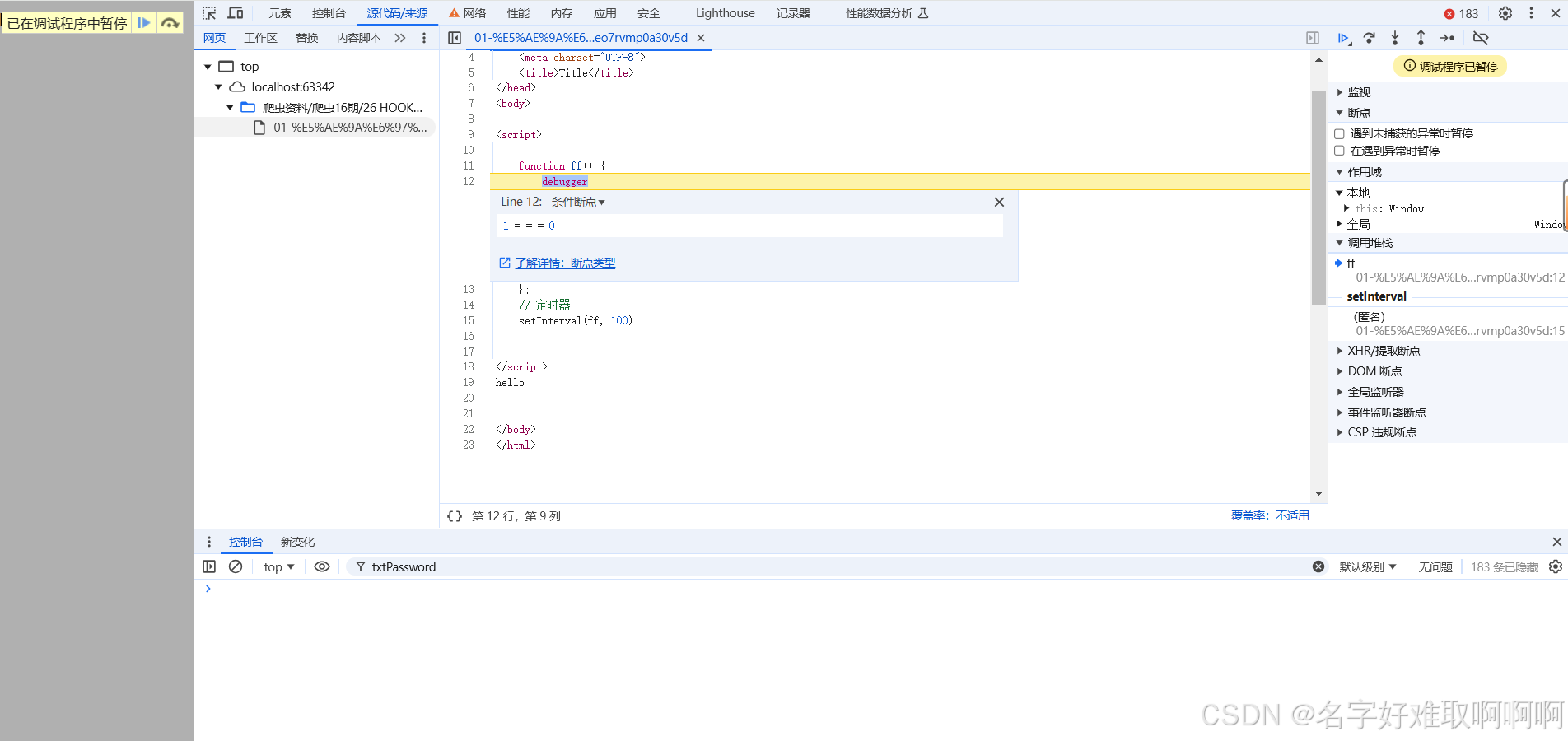Resume script execution in the debugger
The width and height of the screenshot is (1568, 741).
click(x=1343, y=38)
